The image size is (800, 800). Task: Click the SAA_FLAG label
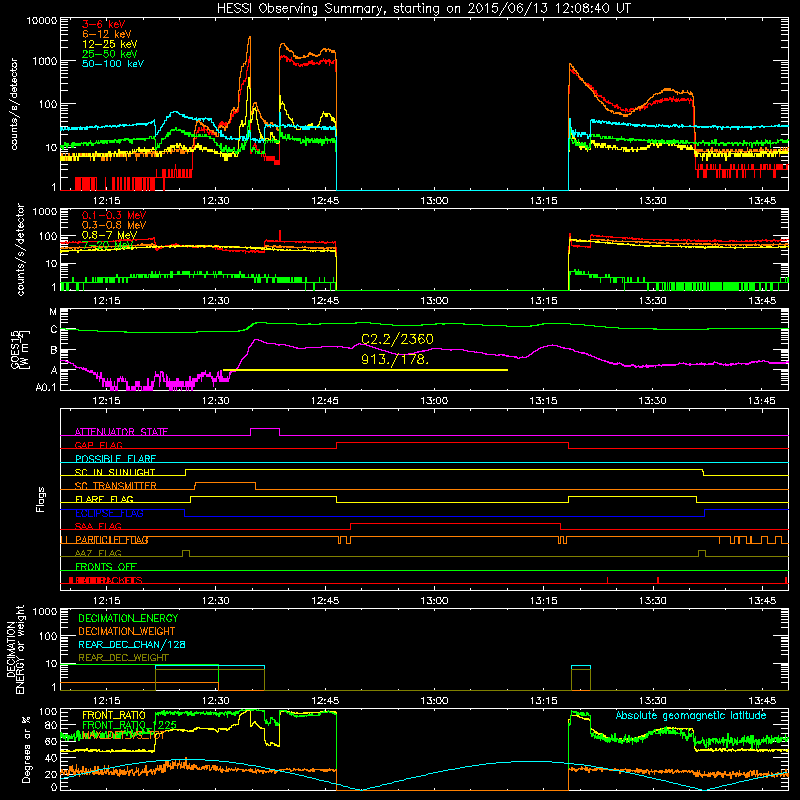[98, 527]
